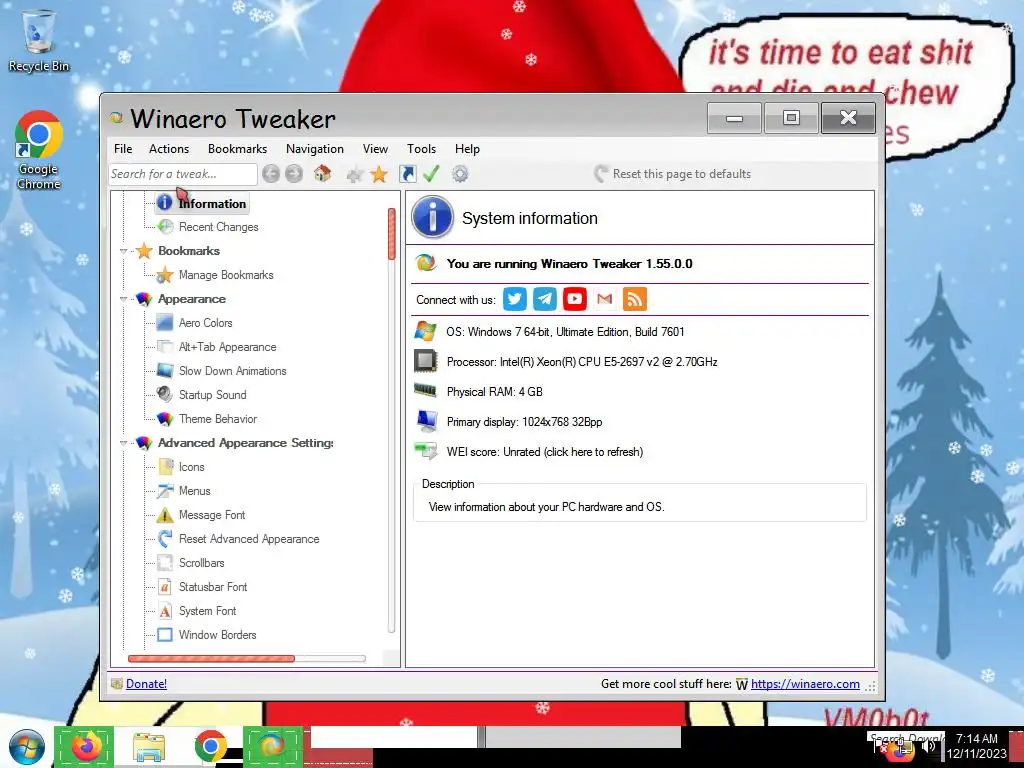This screenshot has height=768, width=1024.
Task: Open bookmarks with gold star toolbar icon
Action: [379, 174]
